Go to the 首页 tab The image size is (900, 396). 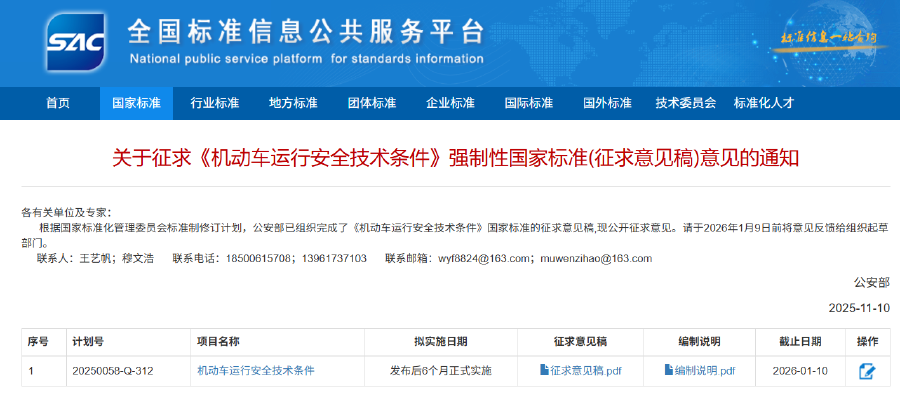pos(58,103)
